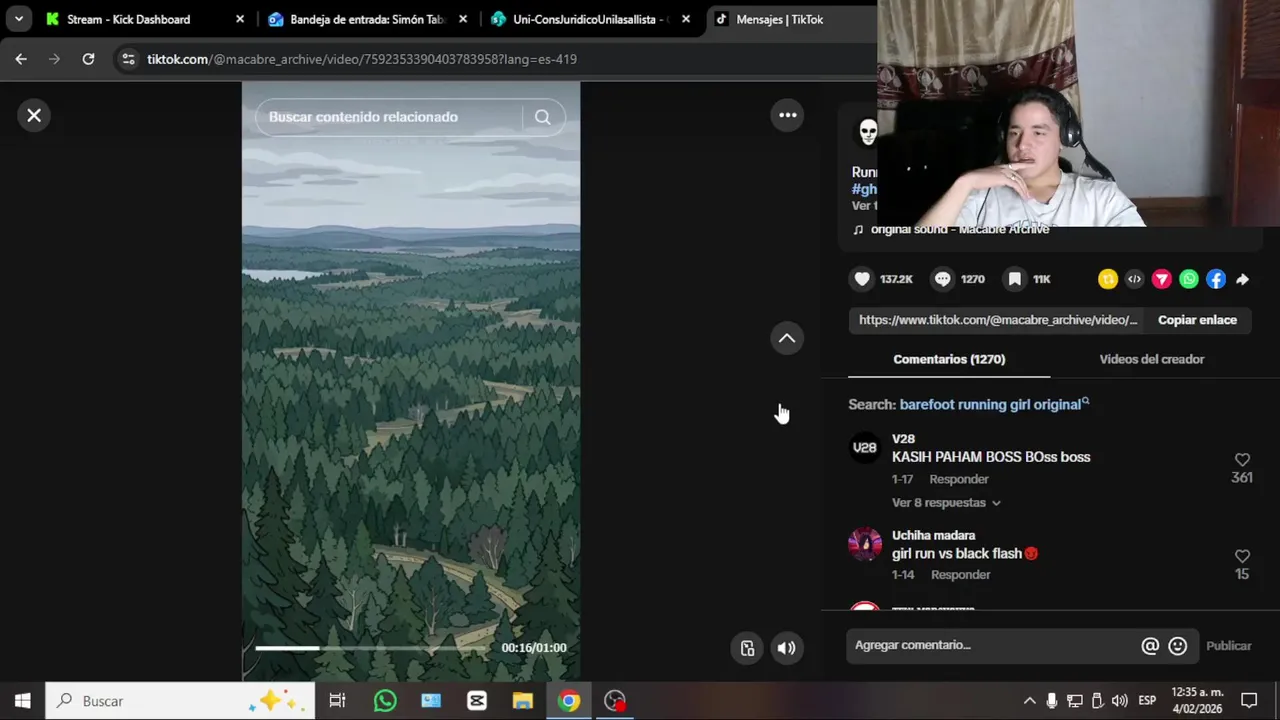Show hidden system tray icons

coord(1029,701)
